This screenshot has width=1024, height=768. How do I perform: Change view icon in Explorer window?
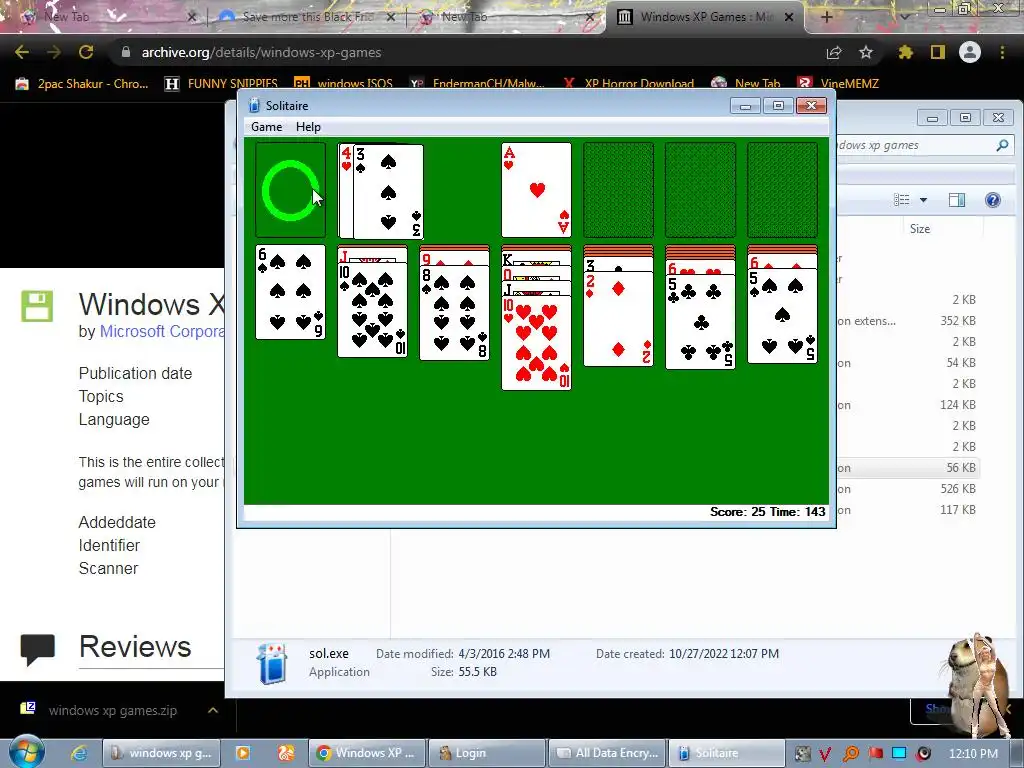(902, 200)
